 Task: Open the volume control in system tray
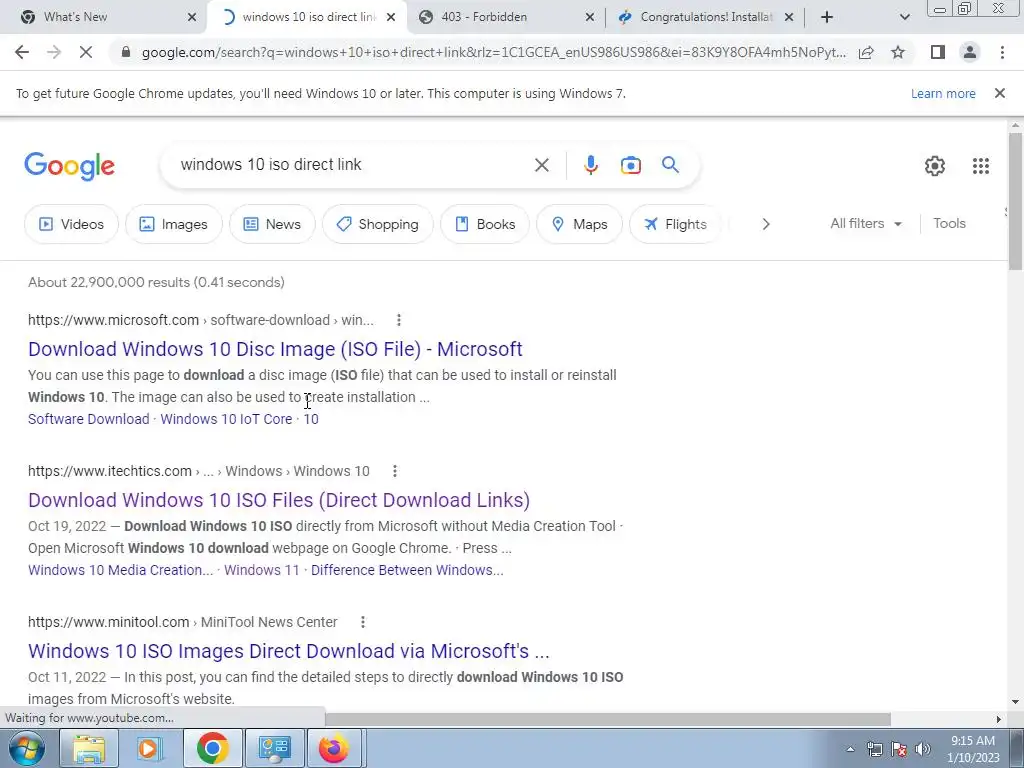[x=922, y=749]
